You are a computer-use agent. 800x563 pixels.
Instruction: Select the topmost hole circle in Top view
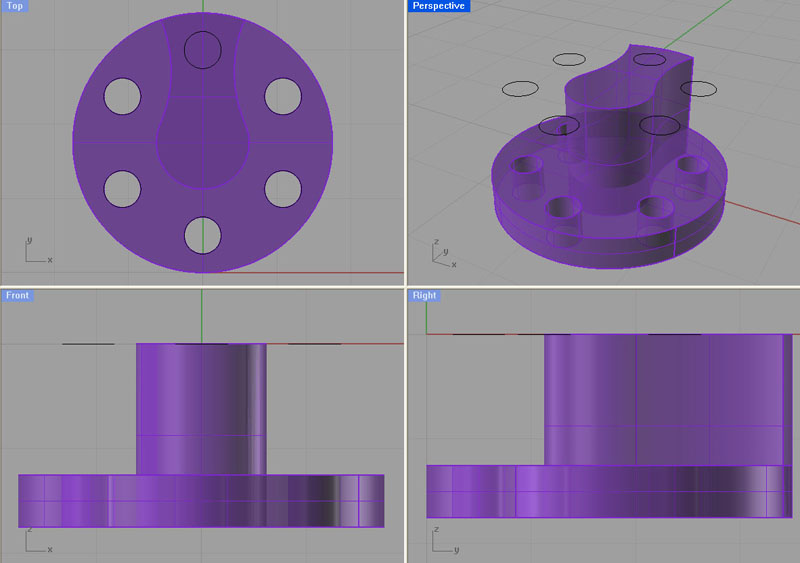(x=202, y=49)
